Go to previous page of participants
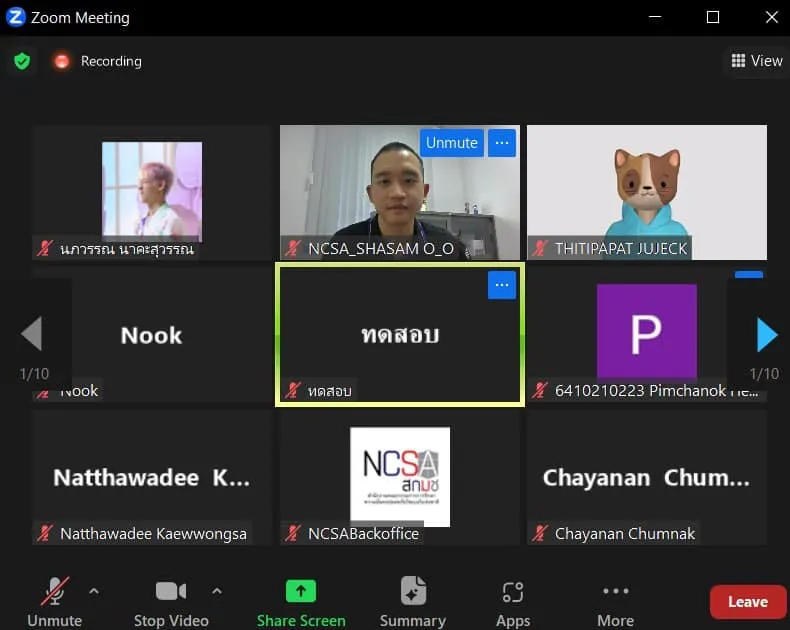 [32, 335]
